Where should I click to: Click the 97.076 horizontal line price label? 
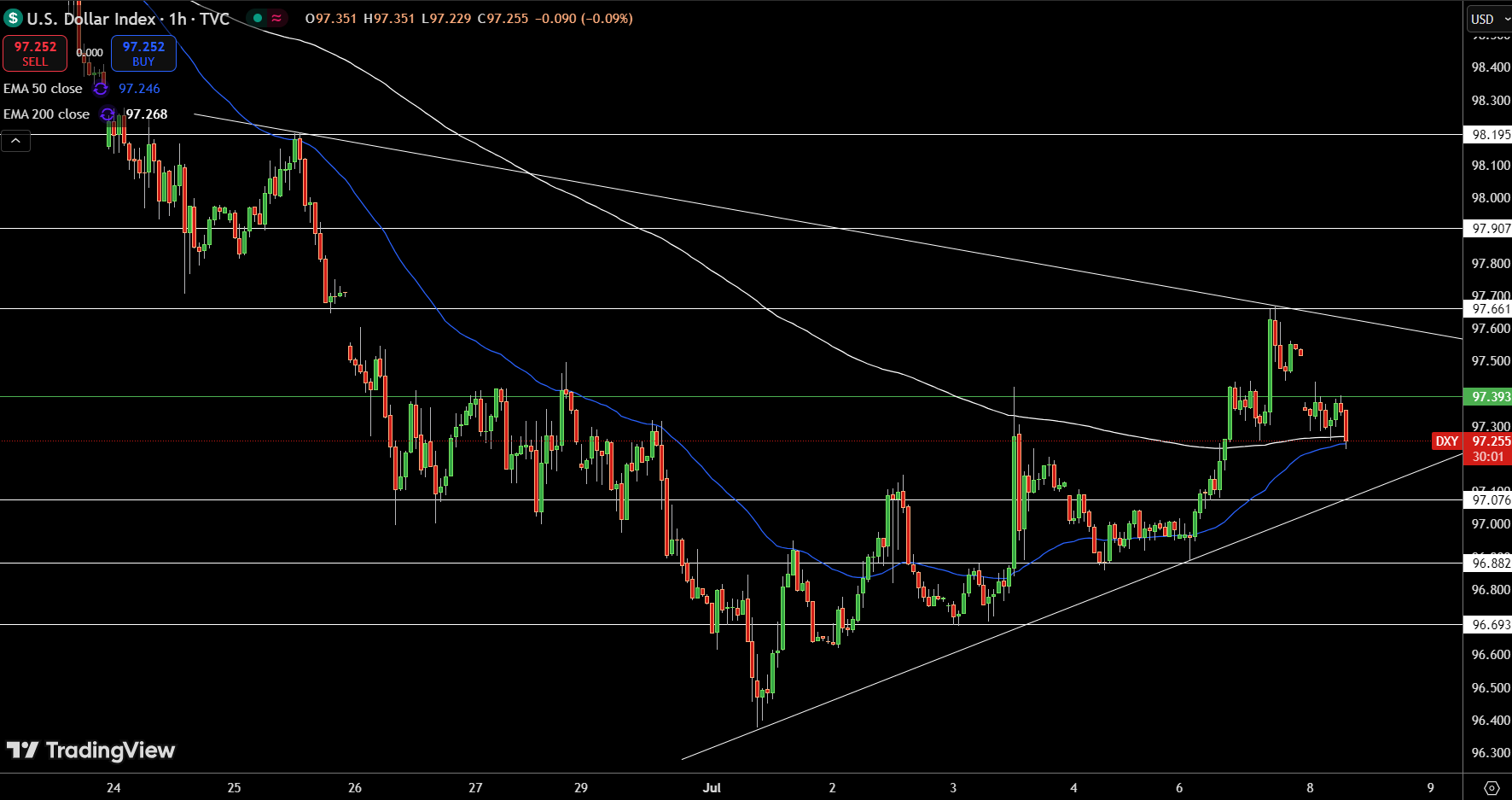point(1488,500)
